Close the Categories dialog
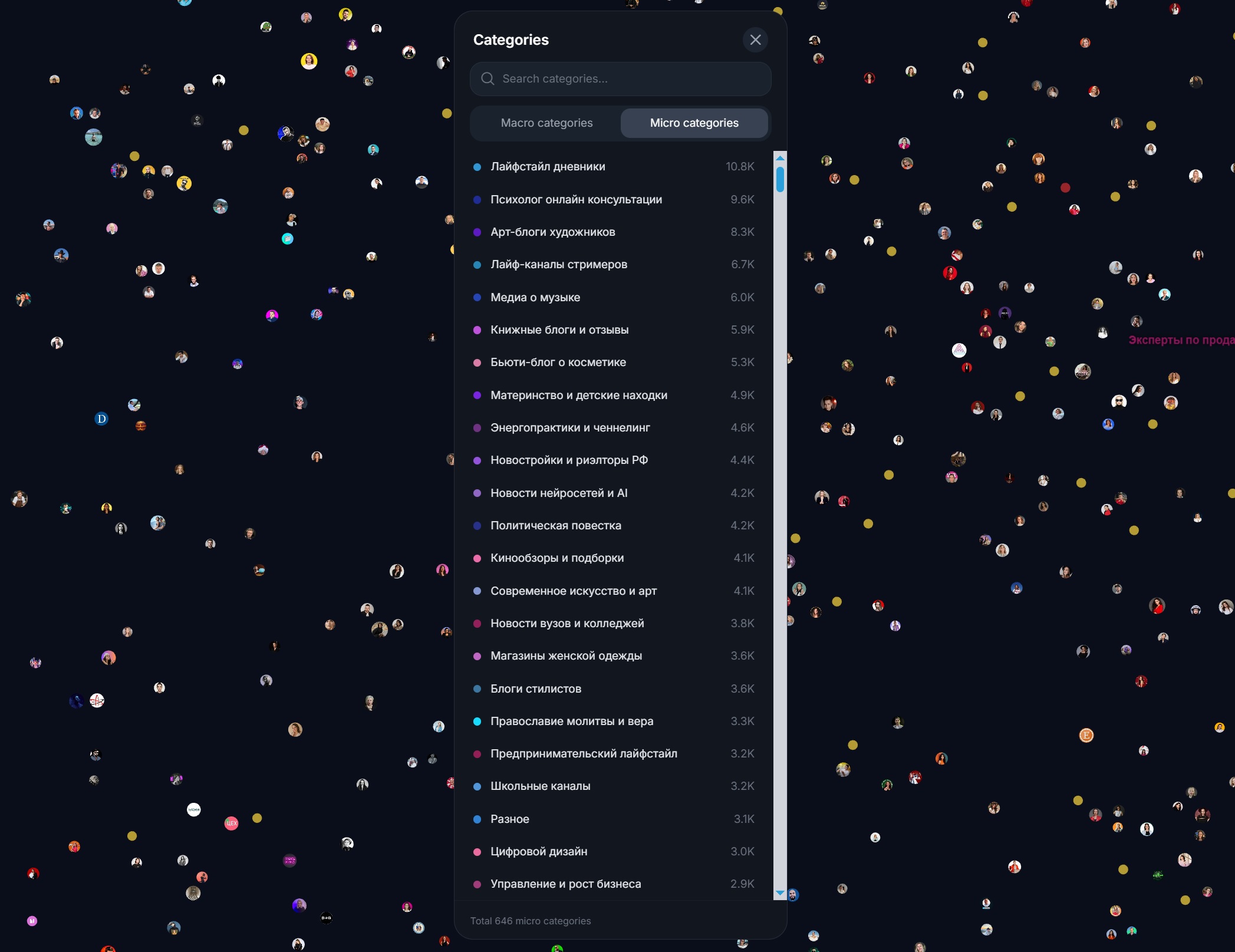The width and height of the screenshot is (1235, 952). (x=755, y=40)
